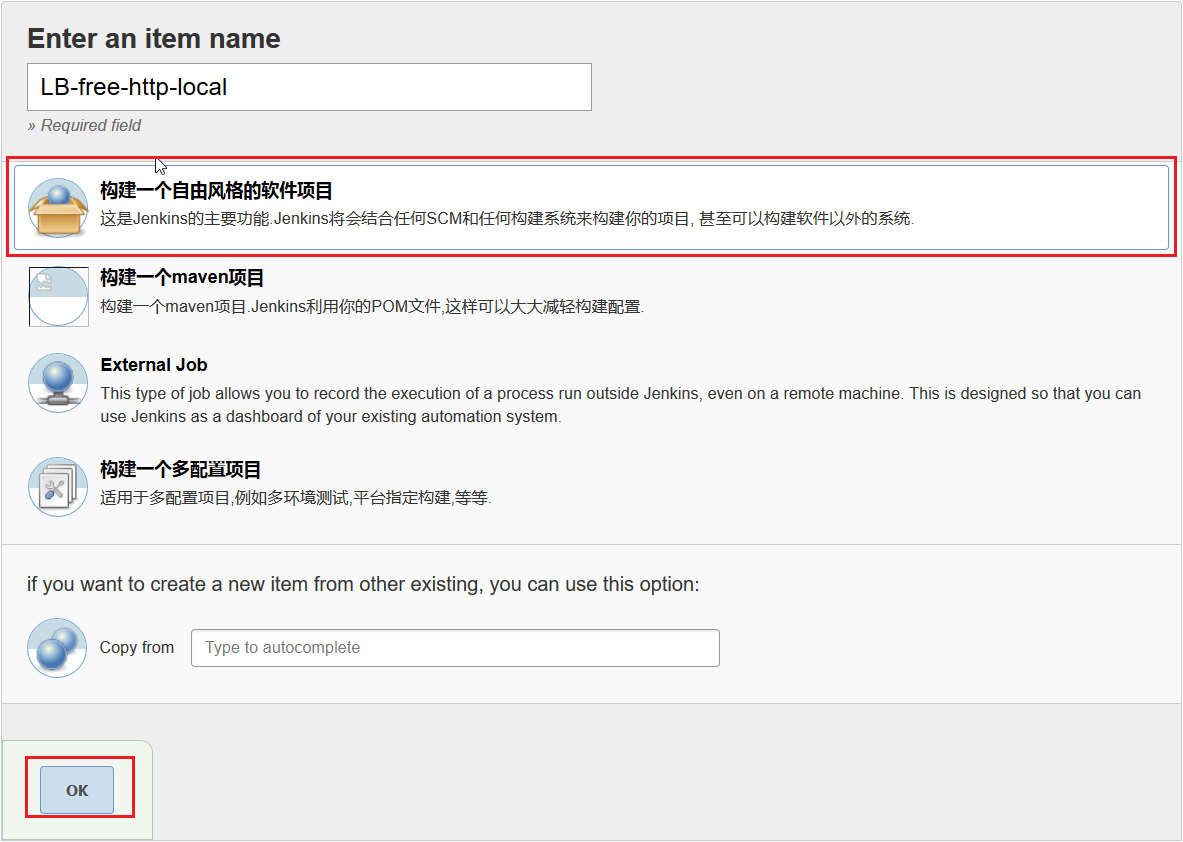Viewport: 1183px width, 842px height.
Task: Click the multi-configuration description mentioning 多环境测试
Action: 296,497
